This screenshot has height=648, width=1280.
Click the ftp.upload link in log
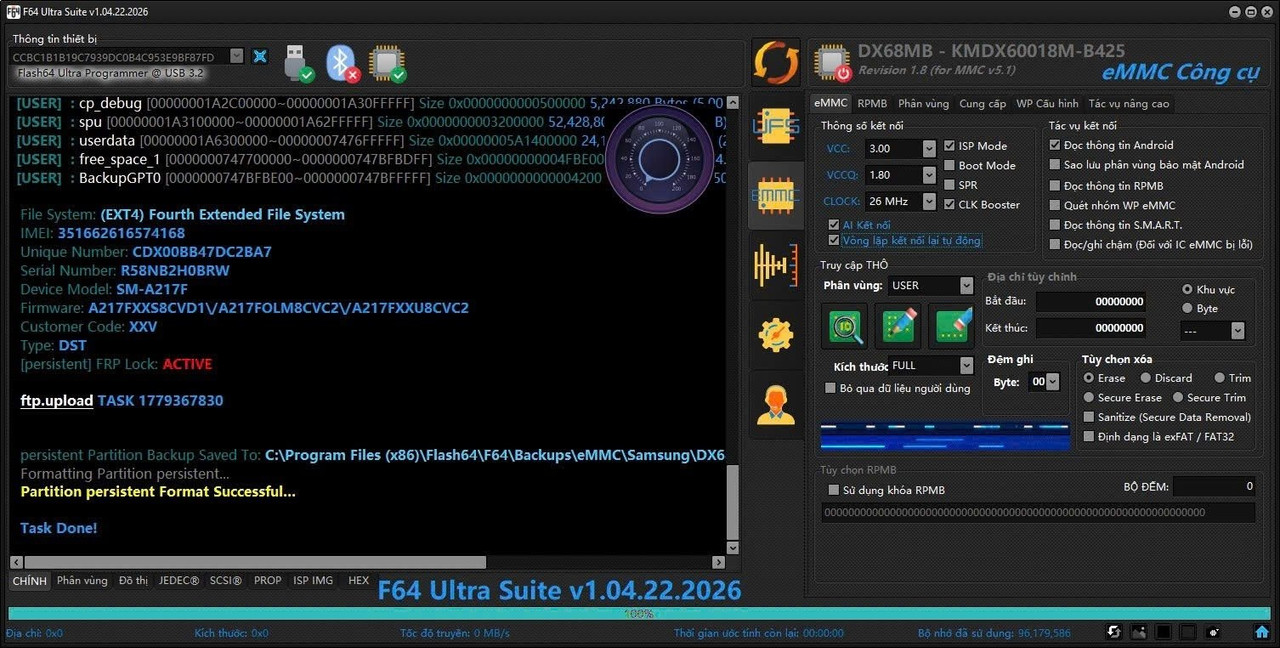coord(57,400)
